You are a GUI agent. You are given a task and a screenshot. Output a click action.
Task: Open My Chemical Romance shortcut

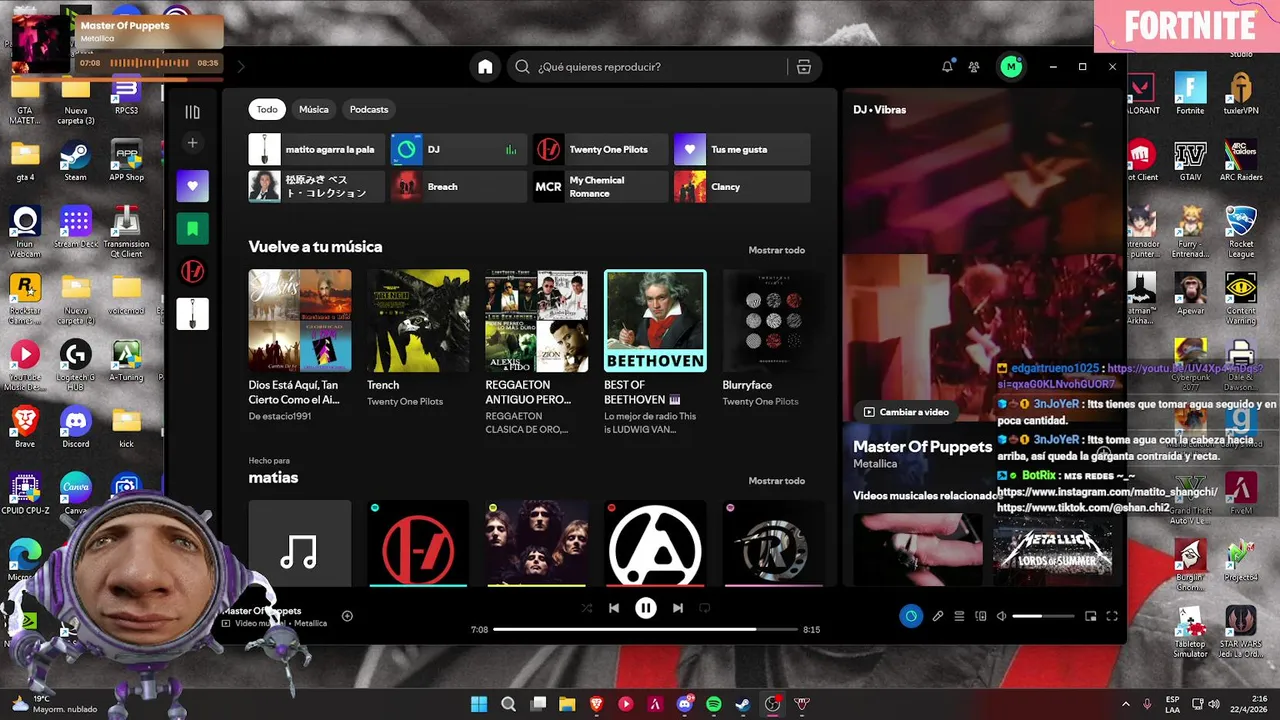pos(600,187)
